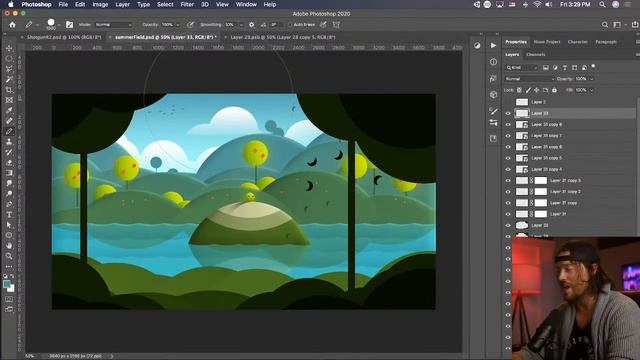Switch to the Layer 29.psb document tab
This screenshot has height=360, width=640.
[x=283, y=37]
